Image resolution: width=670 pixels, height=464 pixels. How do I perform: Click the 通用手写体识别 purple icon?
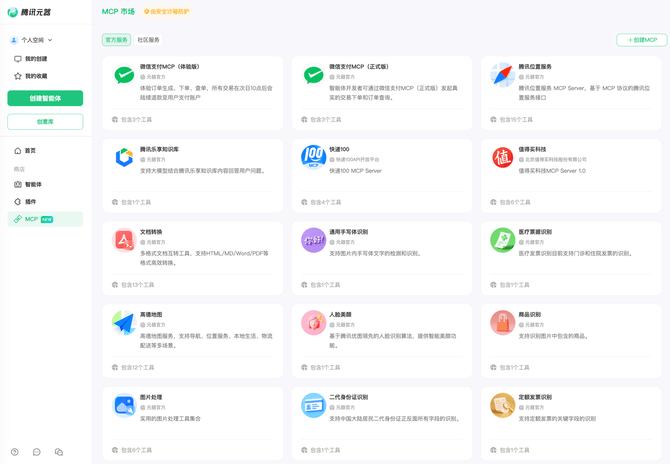[314, 240]
